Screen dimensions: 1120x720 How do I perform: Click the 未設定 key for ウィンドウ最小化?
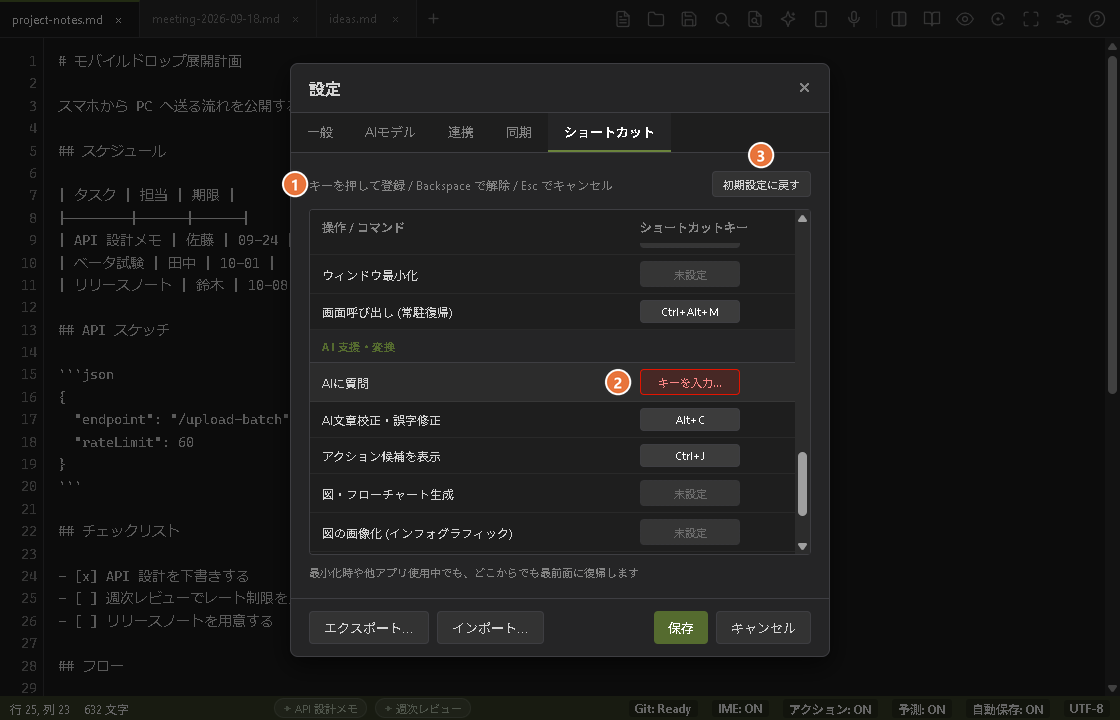(689, 274)
